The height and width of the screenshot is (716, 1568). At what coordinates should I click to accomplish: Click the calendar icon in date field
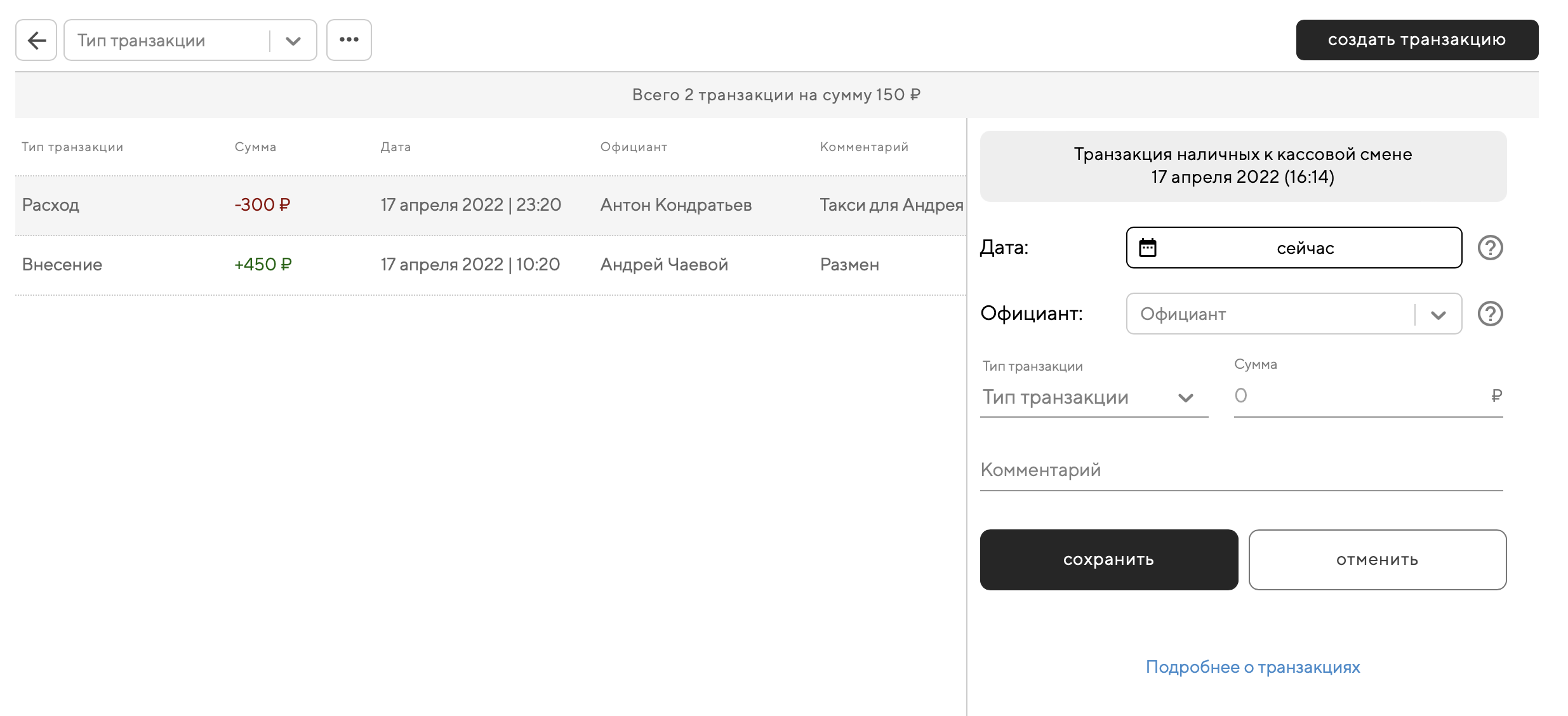pyautogui.click(x=1147, y=248)
